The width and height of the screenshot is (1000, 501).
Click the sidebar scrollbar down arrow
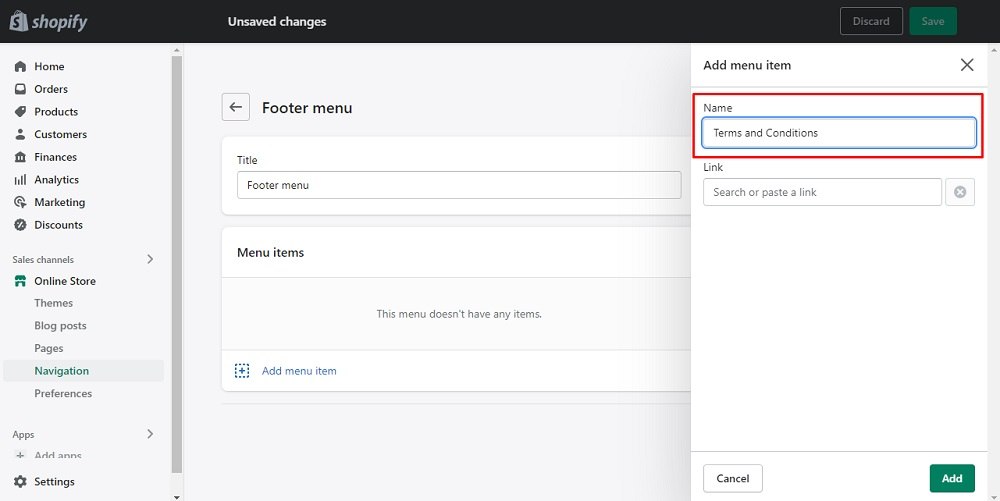[177, 497]
